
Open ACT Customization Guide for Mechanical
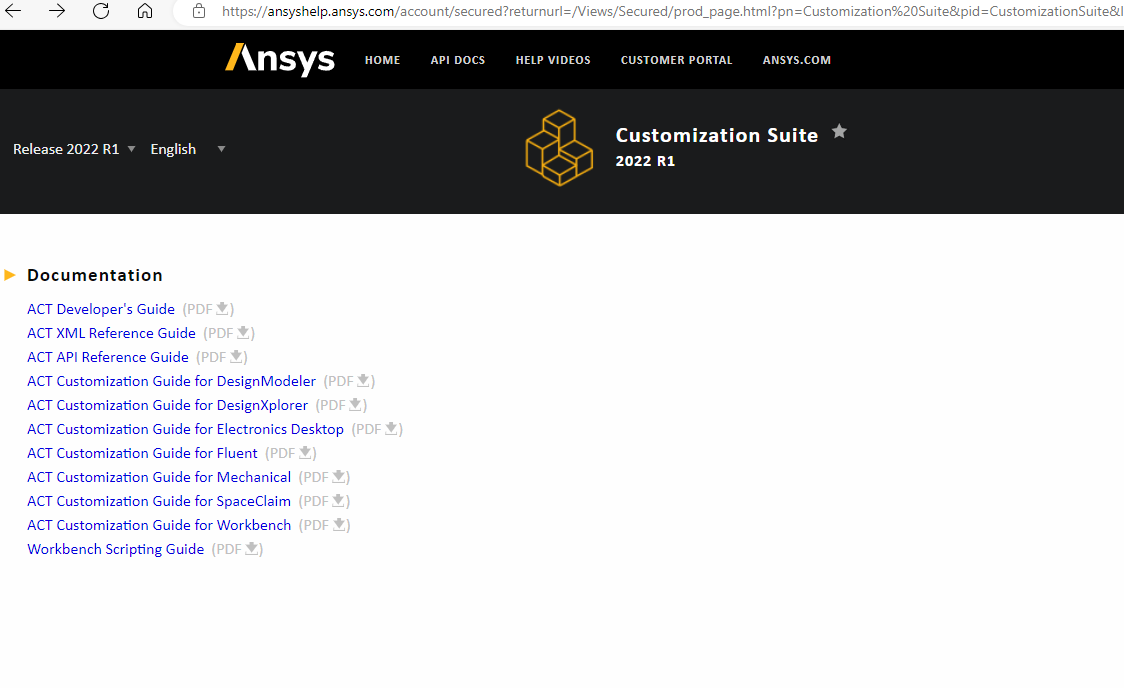point(159,477)
